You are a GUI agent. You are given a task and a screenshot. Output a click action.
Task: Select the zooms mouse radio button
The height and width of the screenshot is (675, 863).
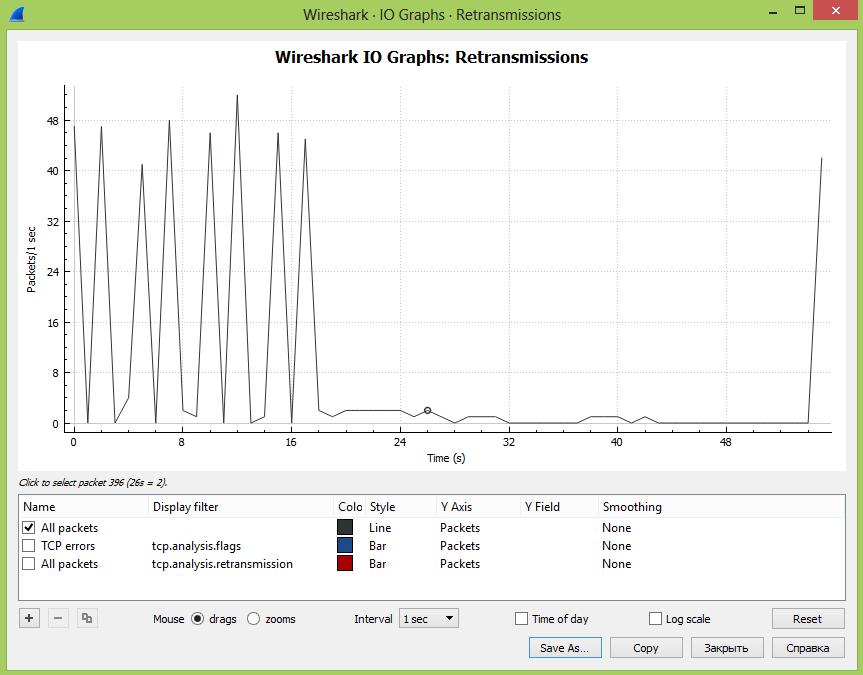[254, 619]
